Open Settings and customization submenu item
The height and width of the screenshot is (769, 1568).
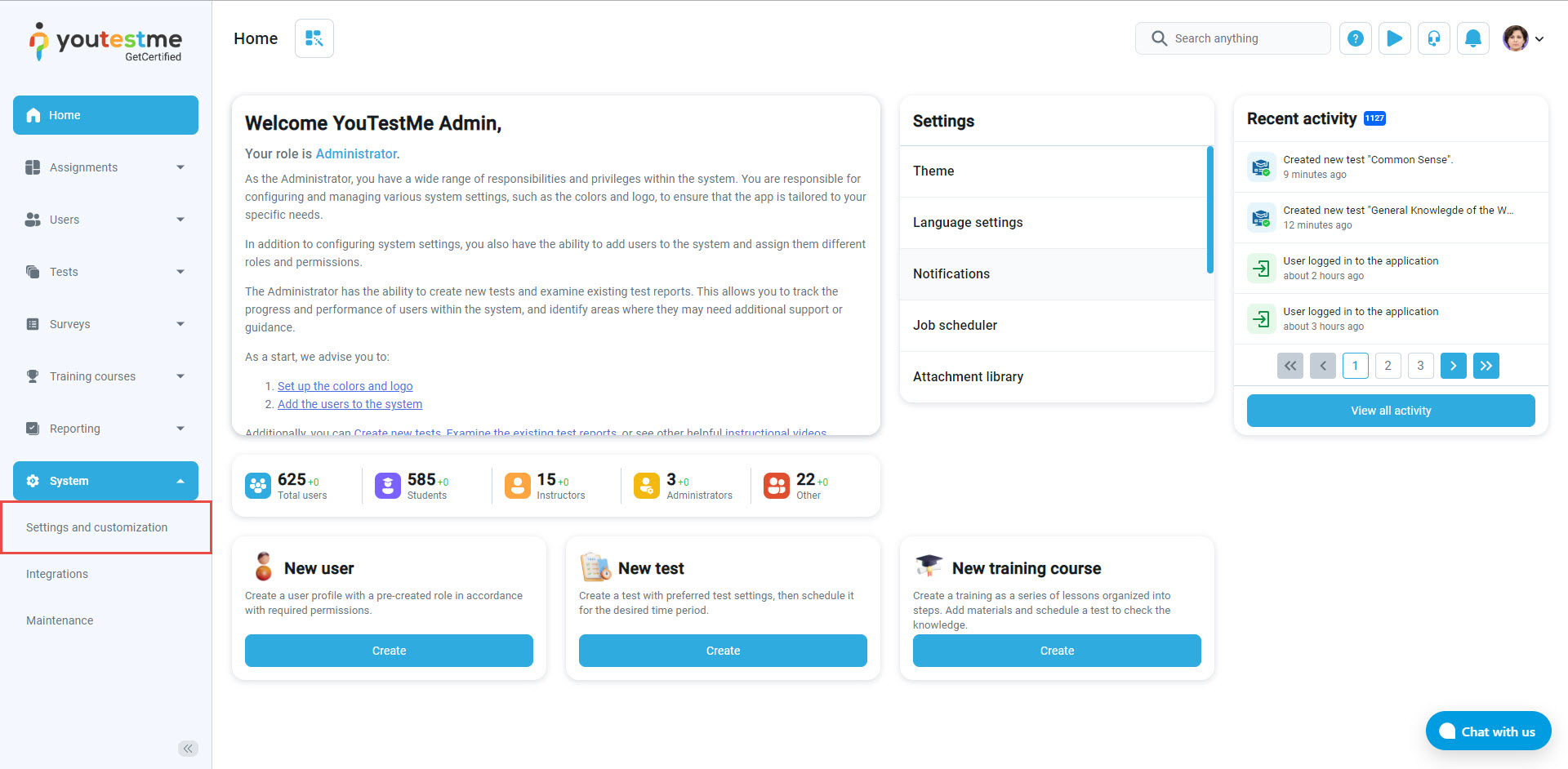(x=97, y=527)
